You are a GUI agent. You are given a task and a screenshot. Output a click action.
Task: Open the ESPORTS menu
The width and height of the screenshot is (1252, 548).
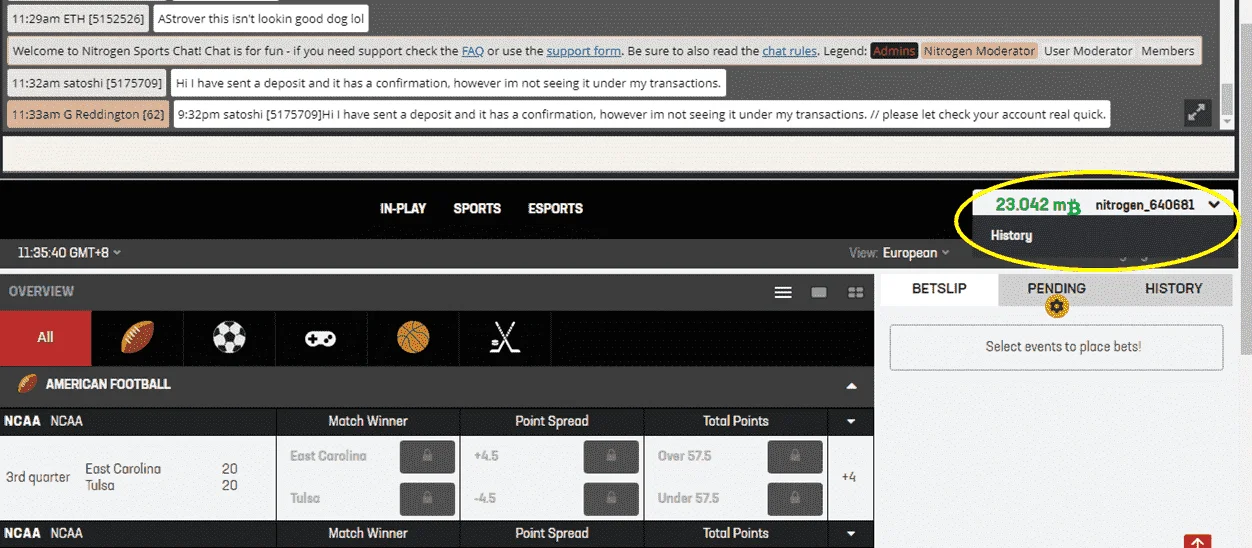pos(555,209)
